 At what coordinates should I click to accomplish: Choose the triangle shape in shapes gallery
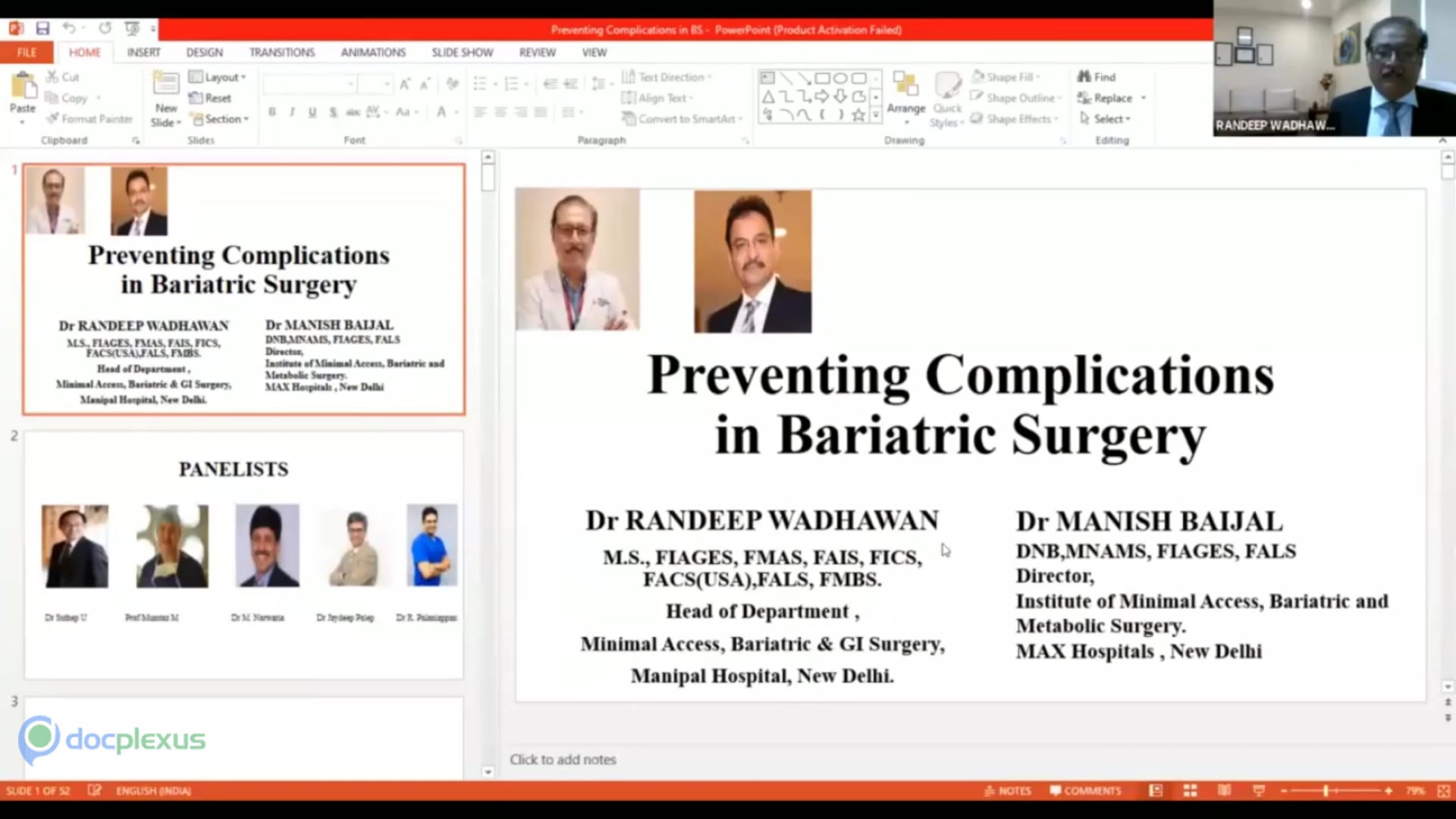767,97
